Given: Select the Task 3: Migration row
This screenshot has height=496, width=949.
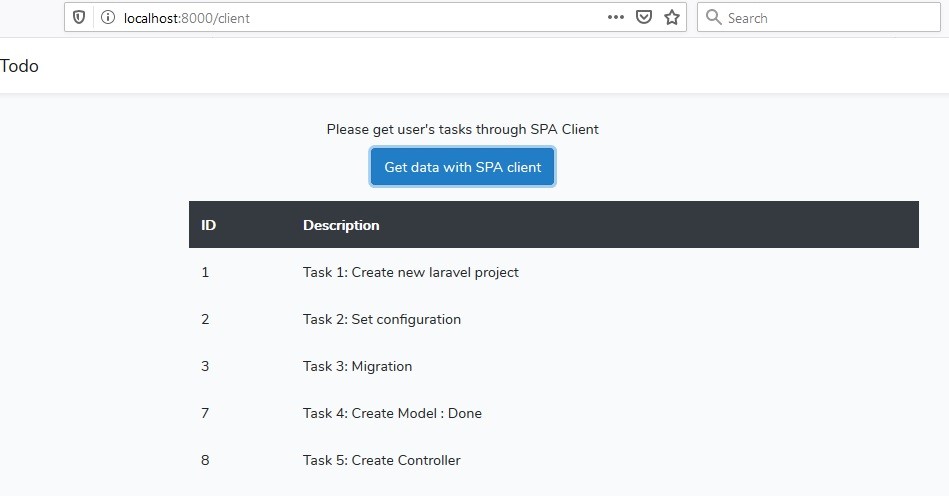Looking at the screenshot, I should tap(554, 366).
